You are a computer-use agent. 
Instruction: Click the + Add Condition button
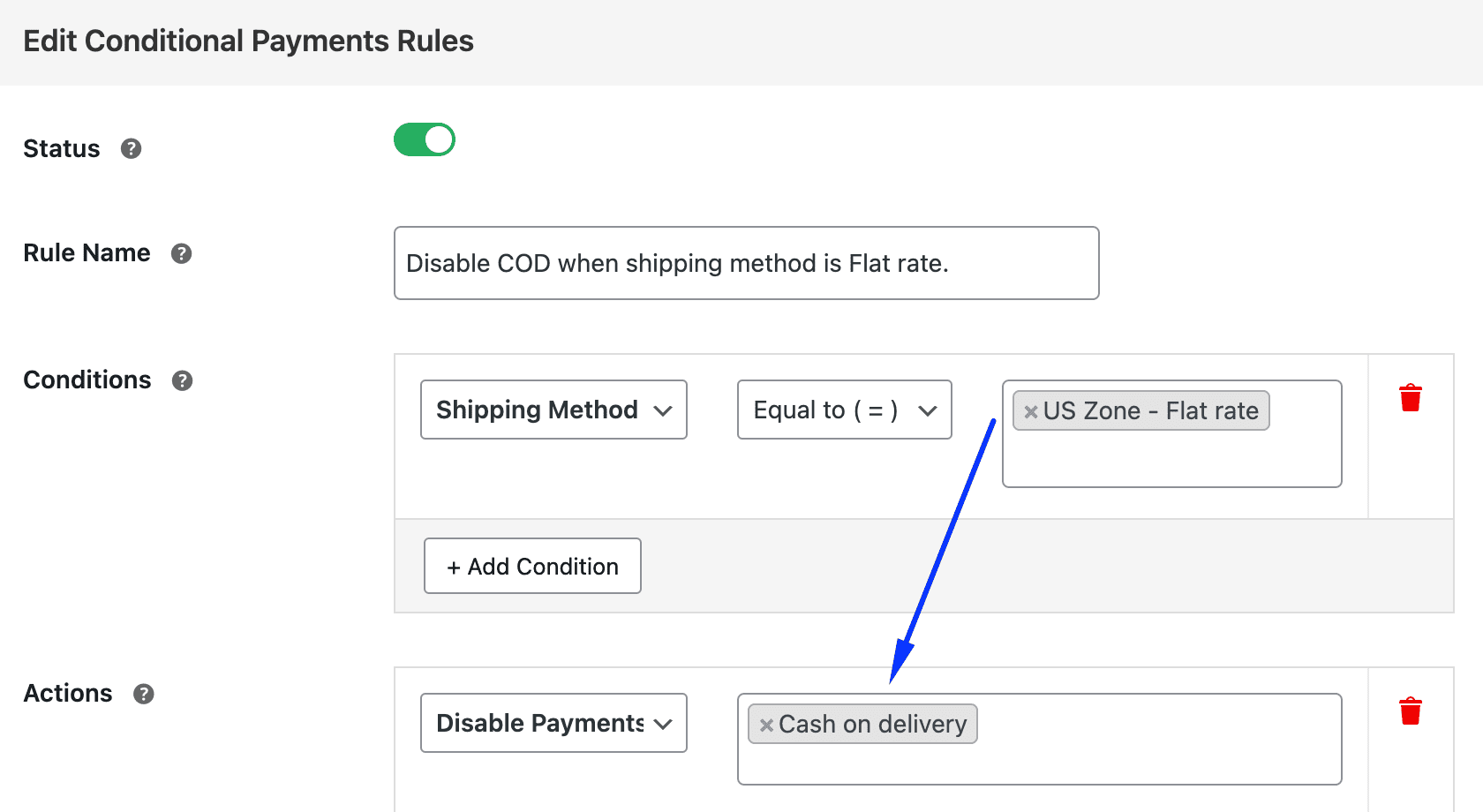[x=531, y=566]
